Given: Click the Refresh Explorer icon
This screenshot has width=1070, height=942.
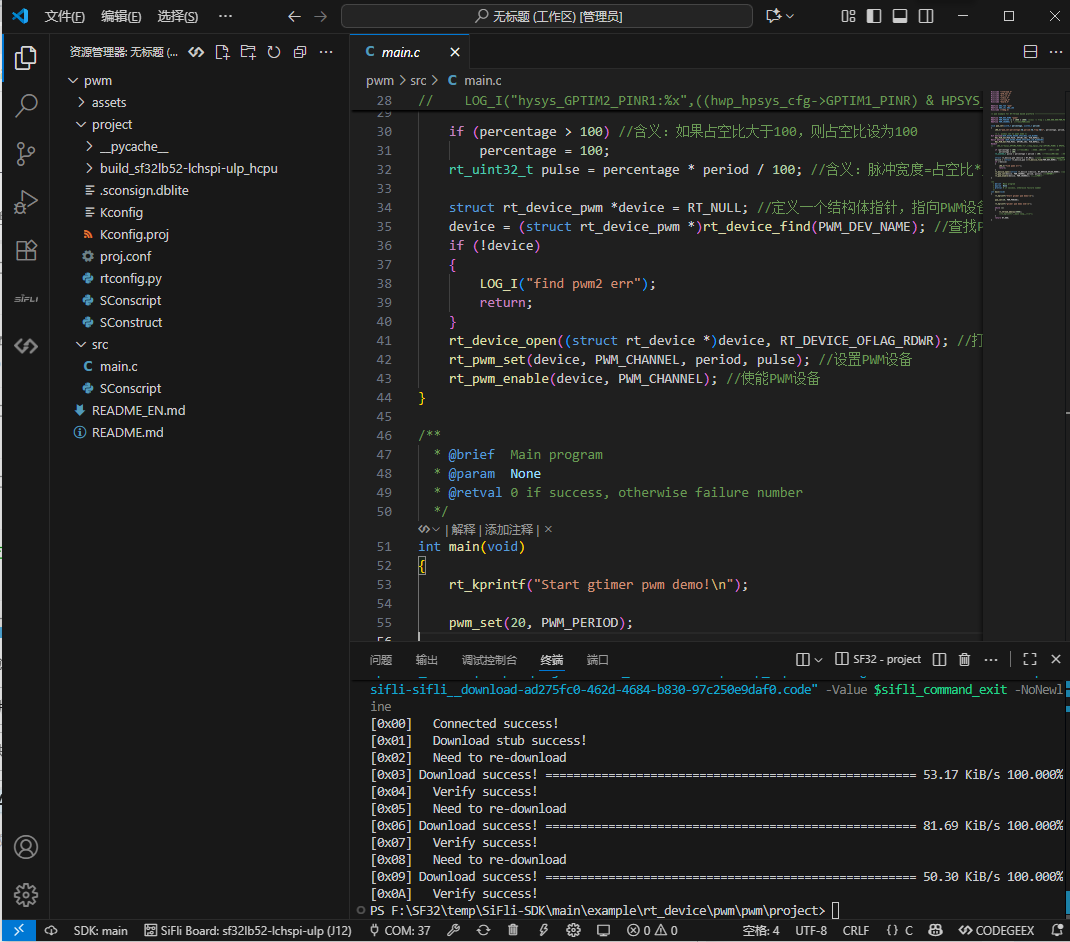Looking at the screenshot, I should point(273,52).
